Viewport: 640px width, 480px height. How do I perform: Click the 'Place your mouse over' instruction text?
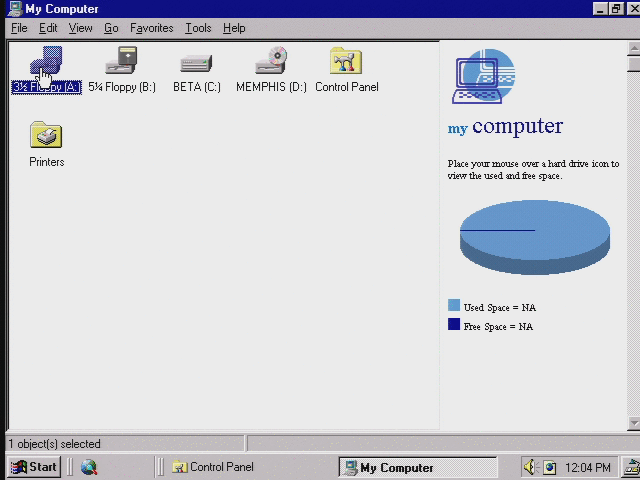click(x=533, y=169)
